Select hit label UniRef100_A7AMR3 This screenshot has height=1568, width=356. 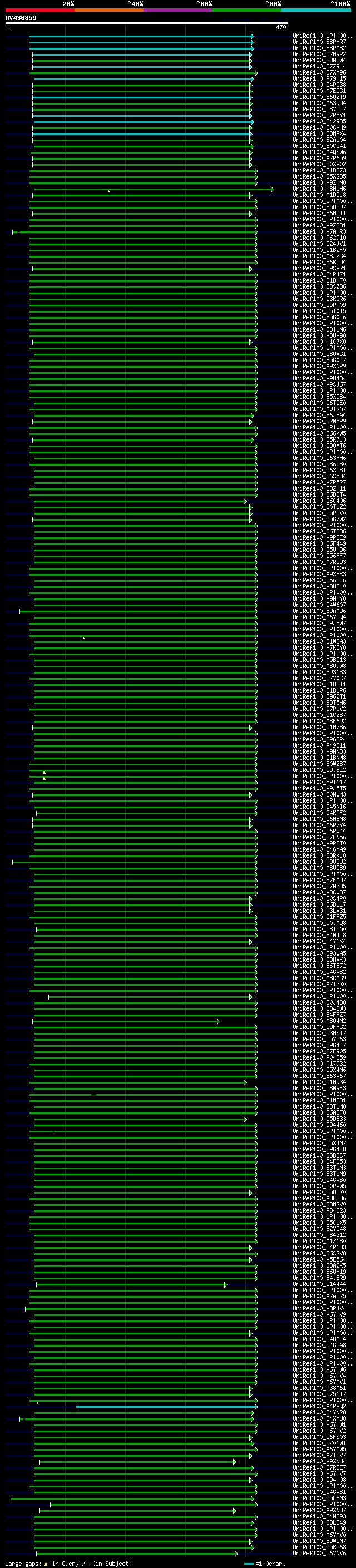[319, 232]
